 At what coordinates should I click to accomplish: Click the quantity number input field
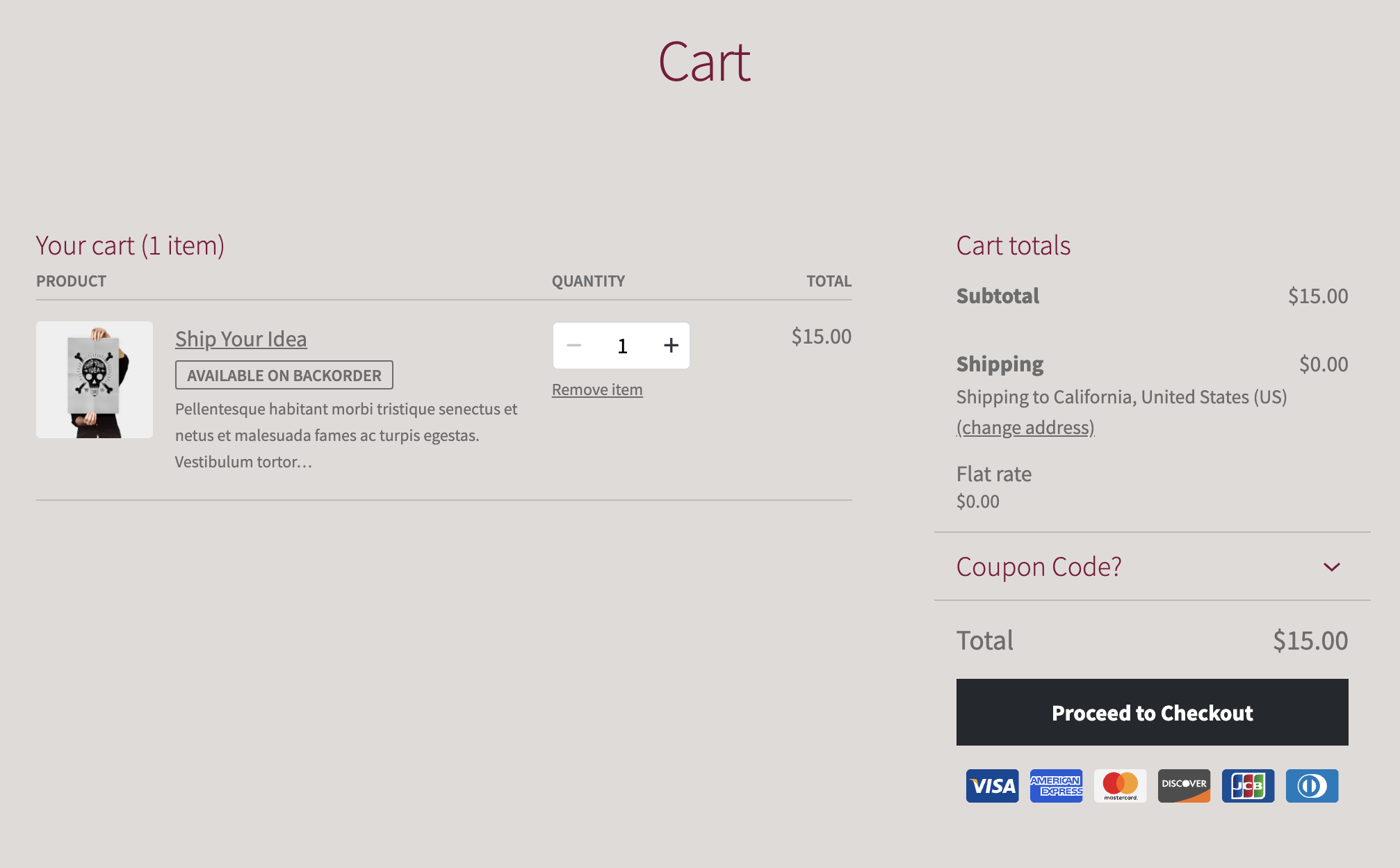pyautogui.click(x=622, y=345)
